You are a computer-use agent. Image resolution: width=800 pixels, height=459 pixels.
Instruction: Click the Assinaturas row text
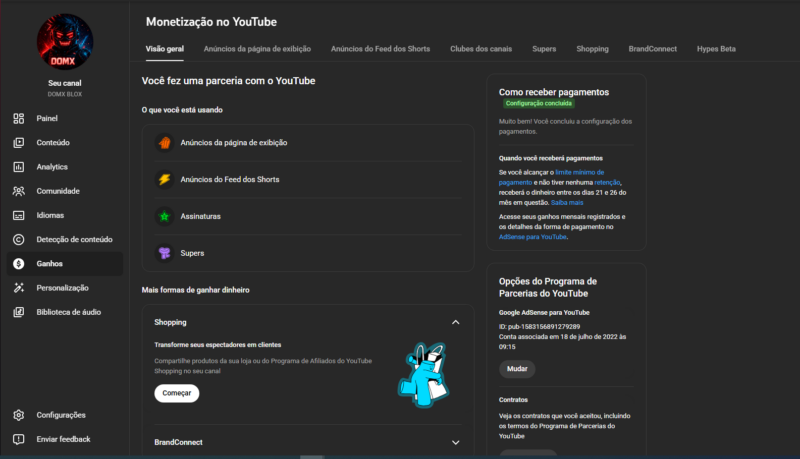click(201, 216)
